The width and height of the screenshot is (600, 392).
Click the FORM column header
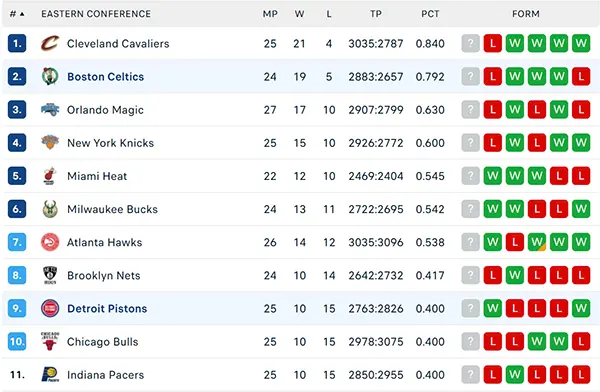tap(526, 14)
